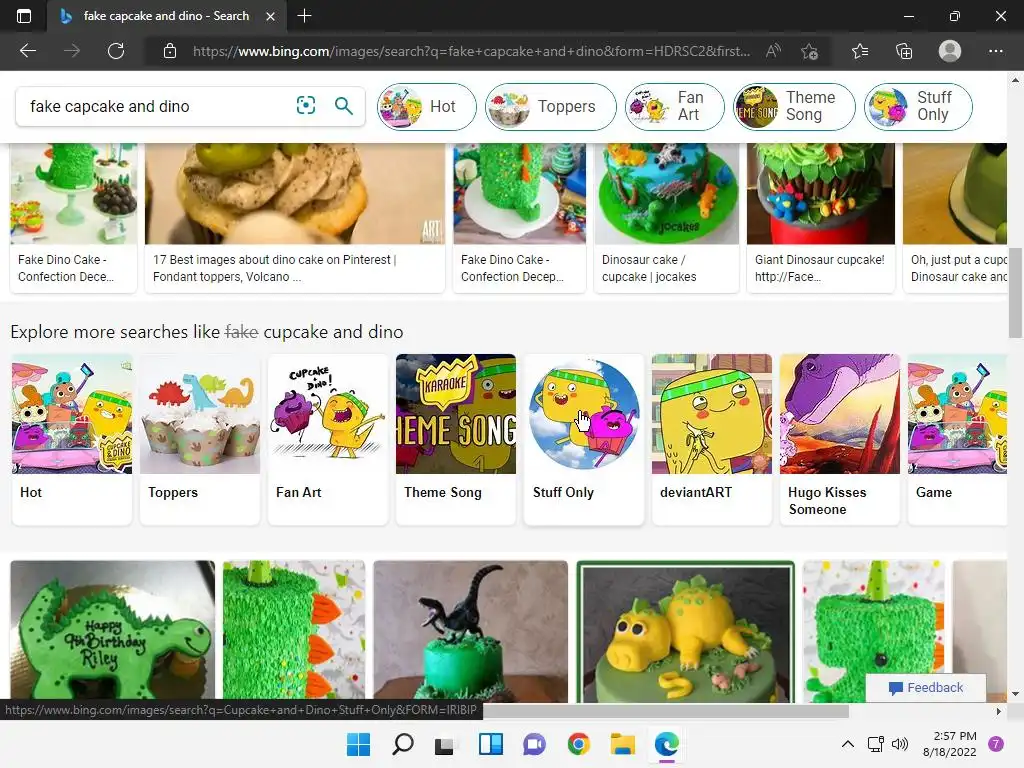Open Stuff Only related search card
The image size is (1024, 768).
pos(584,439)
